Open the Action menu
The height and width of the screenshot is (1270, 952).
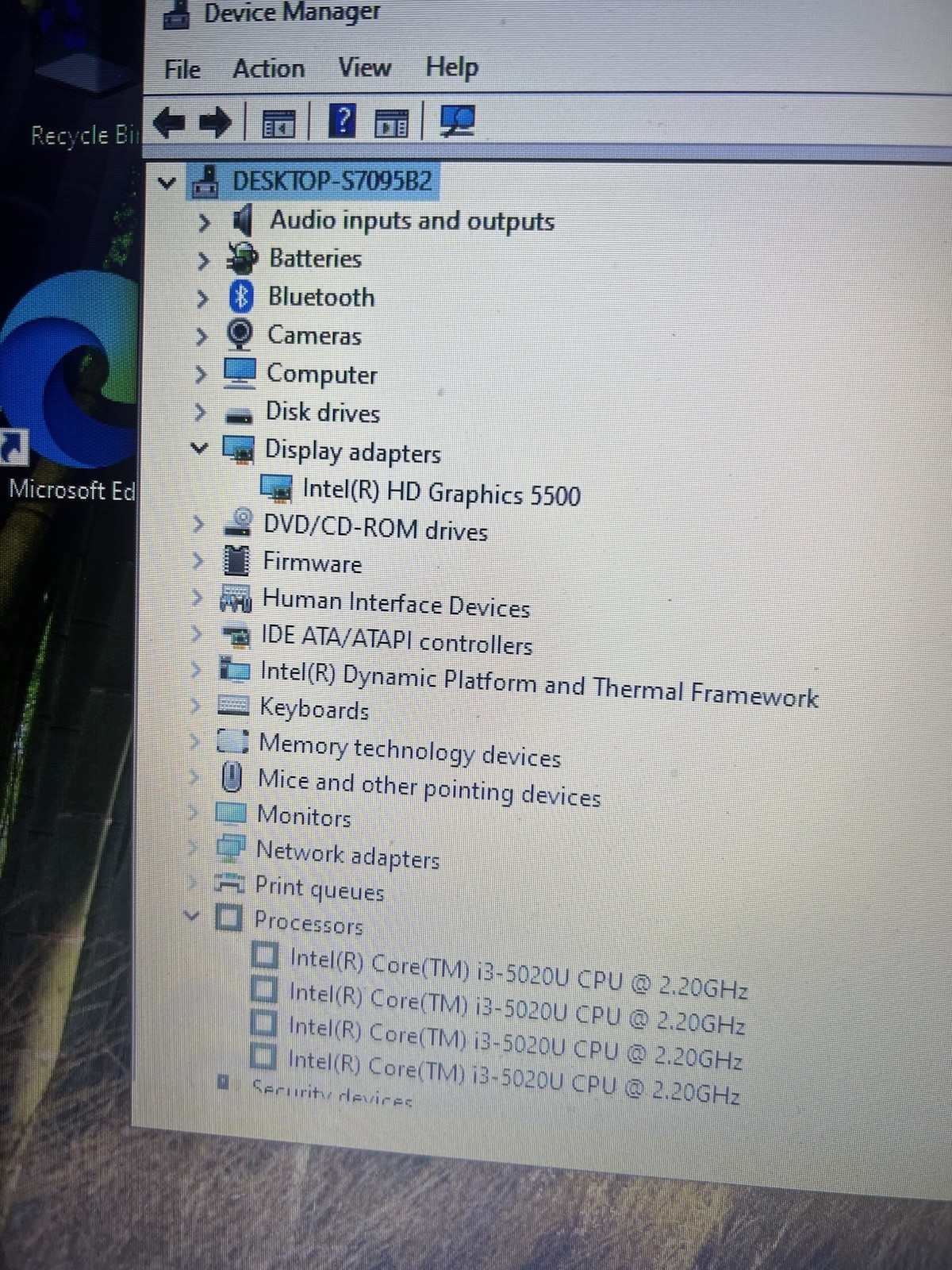pyautogui.click(x=268, y=68)
